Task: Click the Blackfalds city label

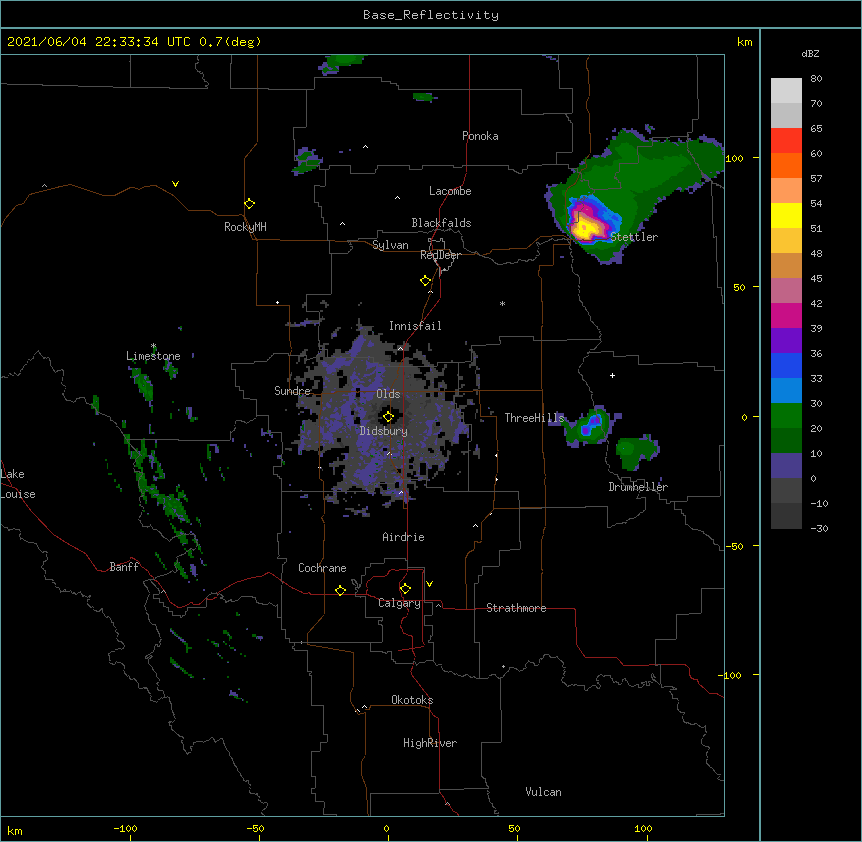Action: (441, 223)
